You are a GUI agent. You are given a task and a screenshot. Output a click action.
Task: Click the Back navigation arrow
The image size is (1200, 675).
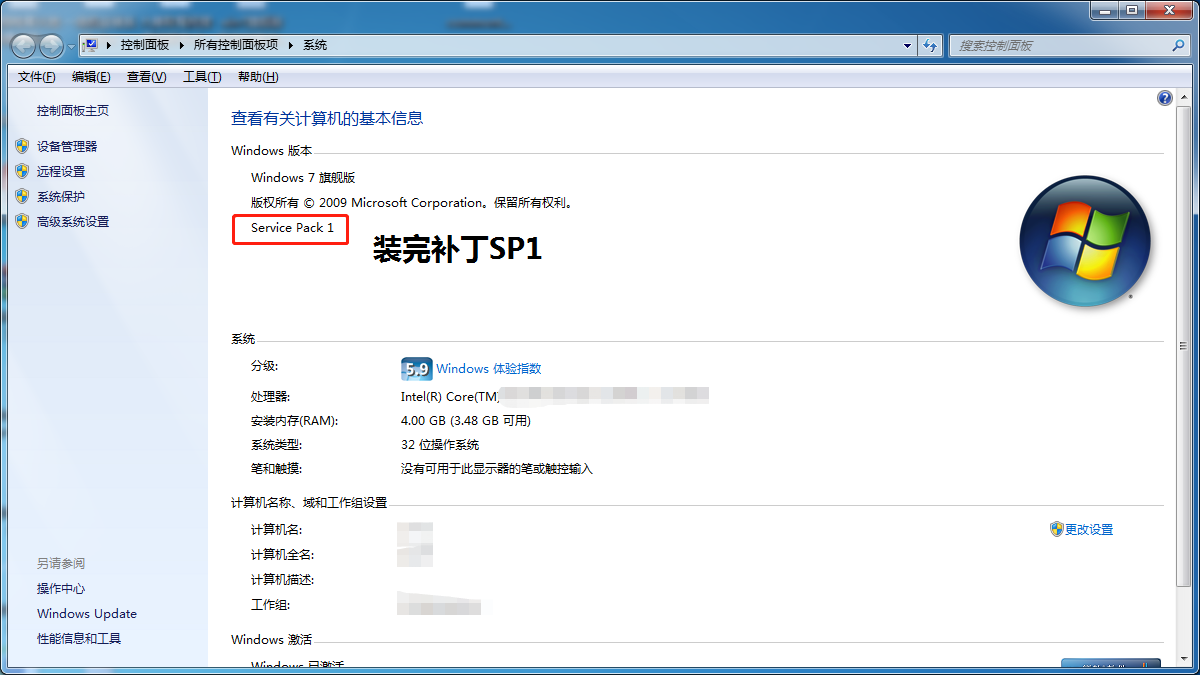point(24,46)
